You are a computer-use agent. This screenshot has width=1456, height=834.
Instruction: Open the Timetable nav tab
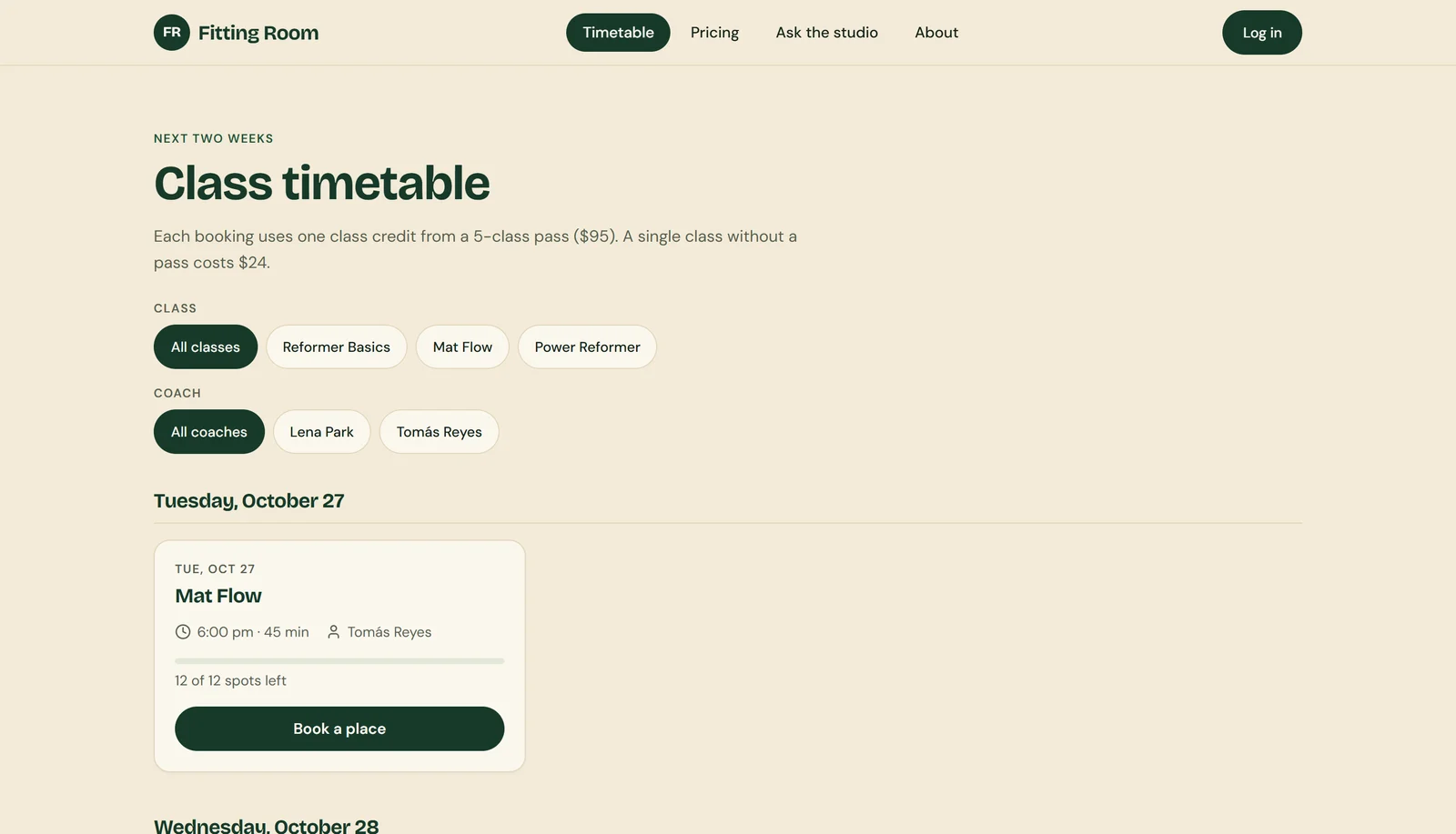pyautogui.click(x=618, y=33)
